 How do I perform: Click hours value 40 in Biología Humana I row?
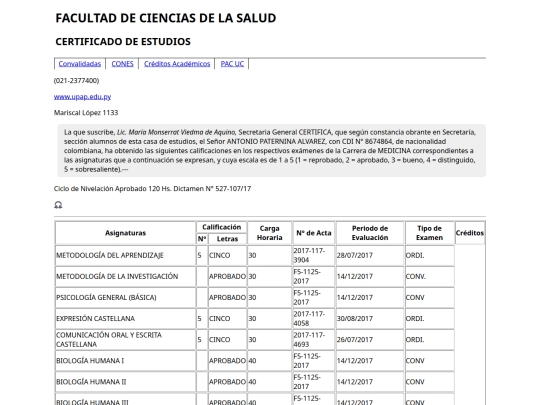click(x=252, y=361)
